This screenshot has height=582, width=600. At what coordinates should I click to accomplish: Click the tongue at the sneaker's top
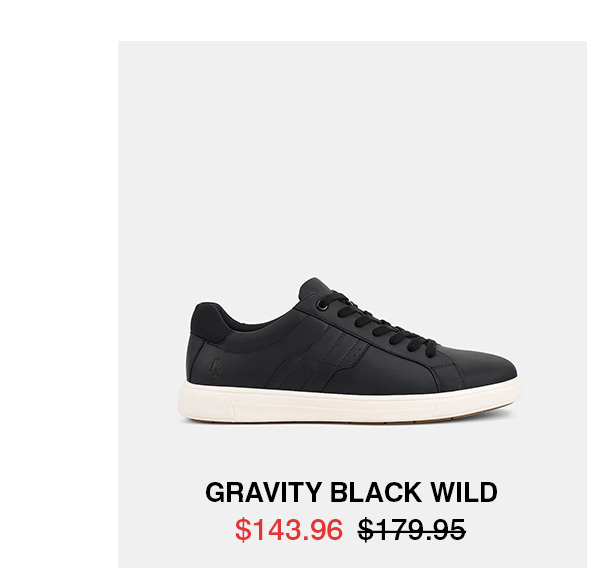313,287
